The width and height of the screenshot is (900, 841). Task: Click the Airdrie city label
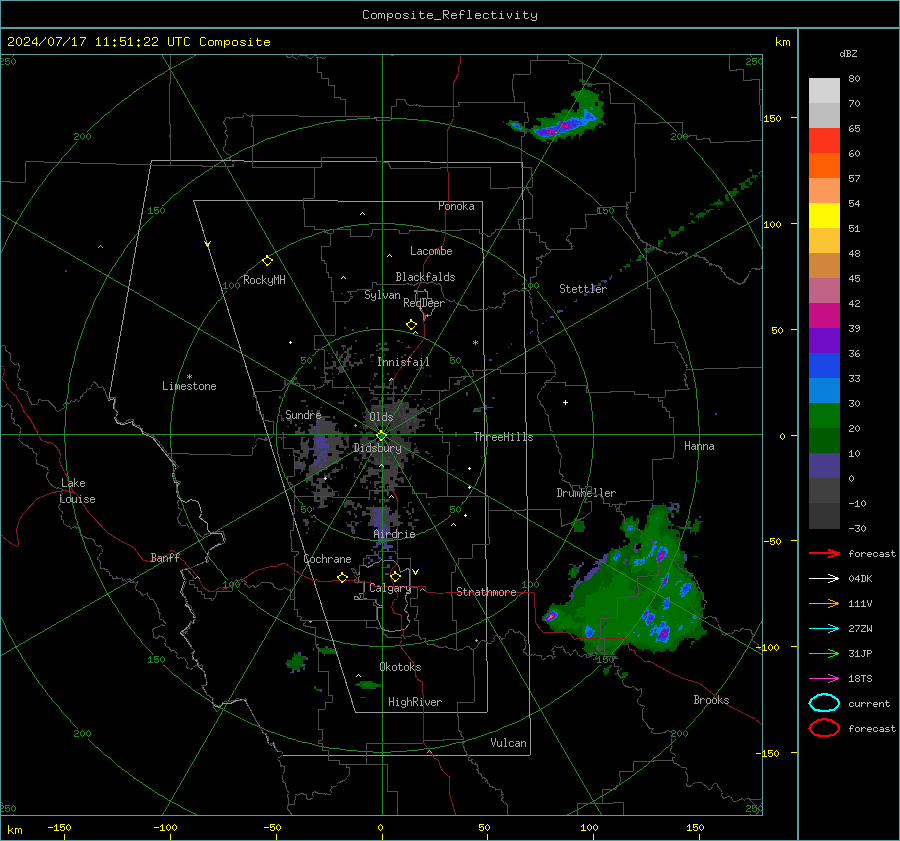click(x=394, y=534)
